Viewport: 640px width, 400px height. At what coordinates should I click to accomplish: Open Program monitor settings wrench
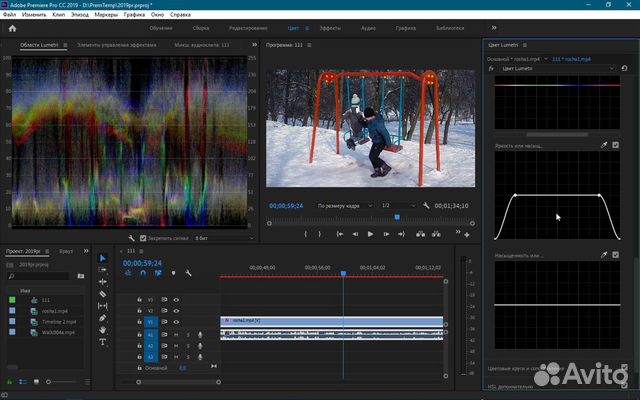point(427,205)
